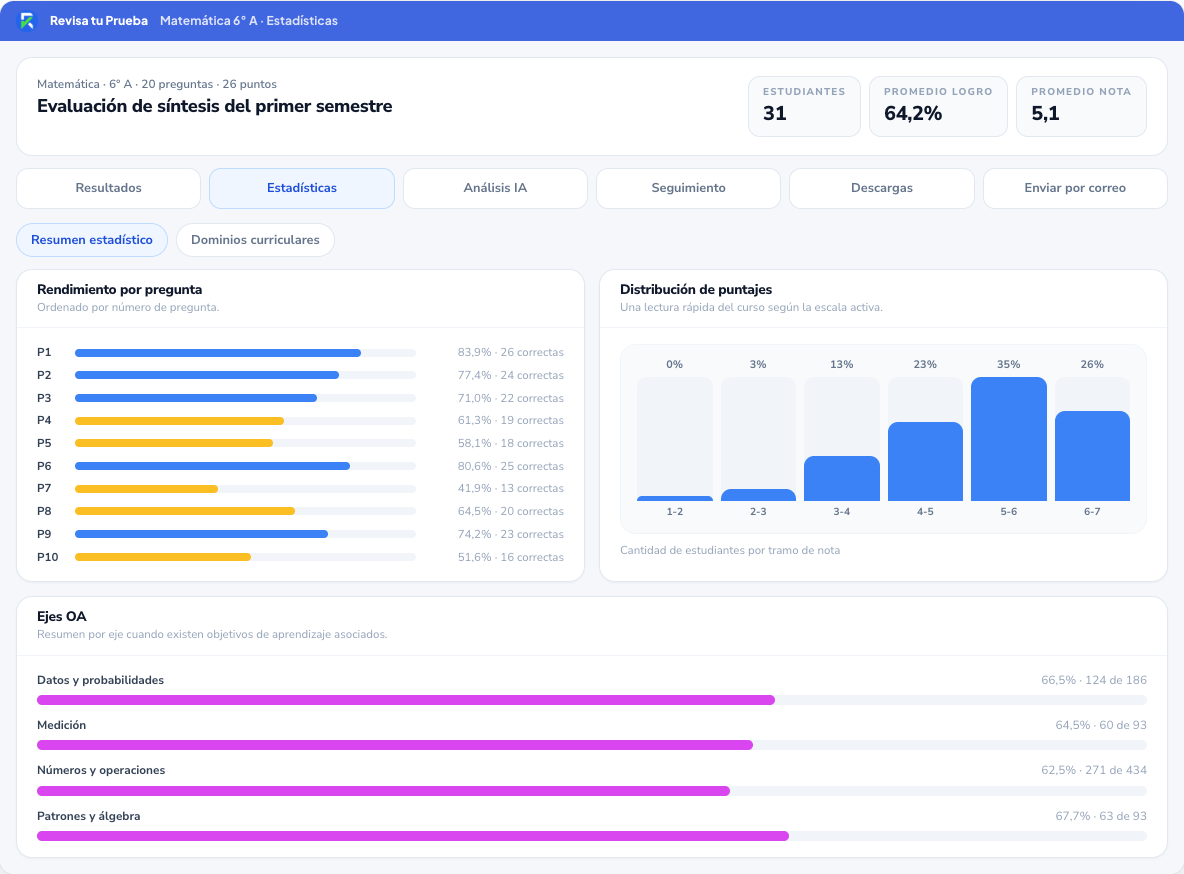This screenshot has width=1184, height=874.
Task: Select the Resumen estadístico sub-tab
Action: [x=92, y=240]
